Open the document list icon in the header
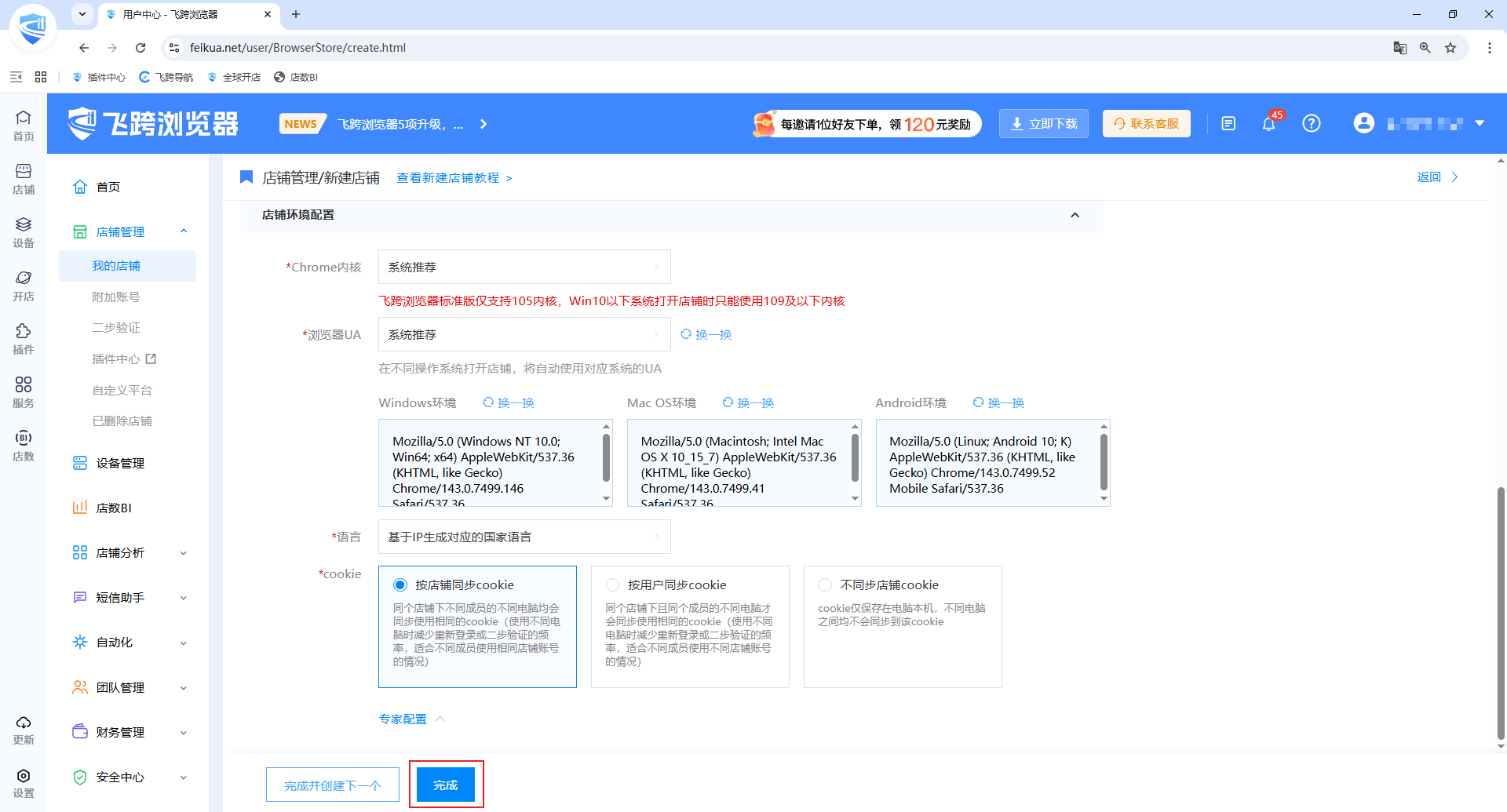 (1228, 123)
